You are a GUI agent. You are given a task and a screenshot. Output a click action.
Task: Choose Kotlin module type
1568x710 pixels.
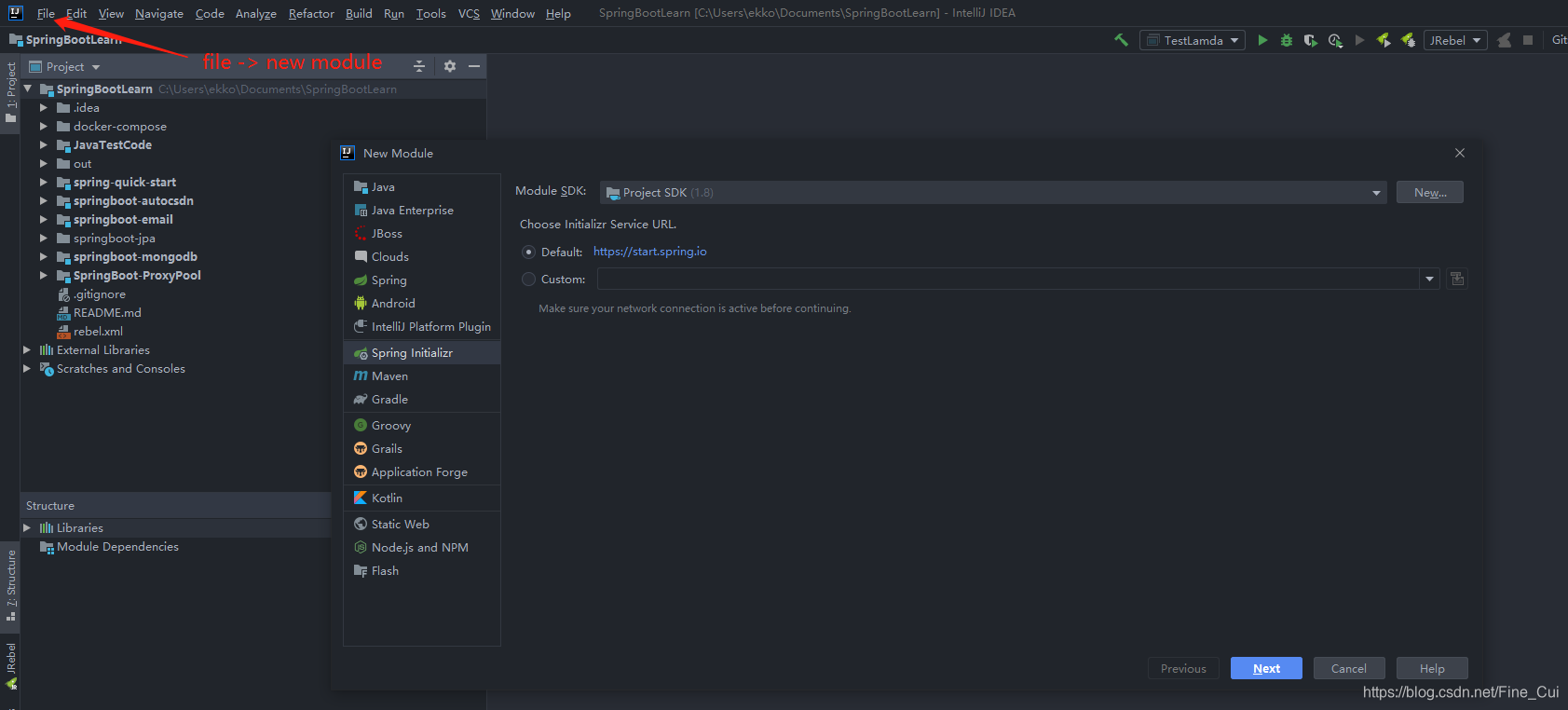point(422,498)
